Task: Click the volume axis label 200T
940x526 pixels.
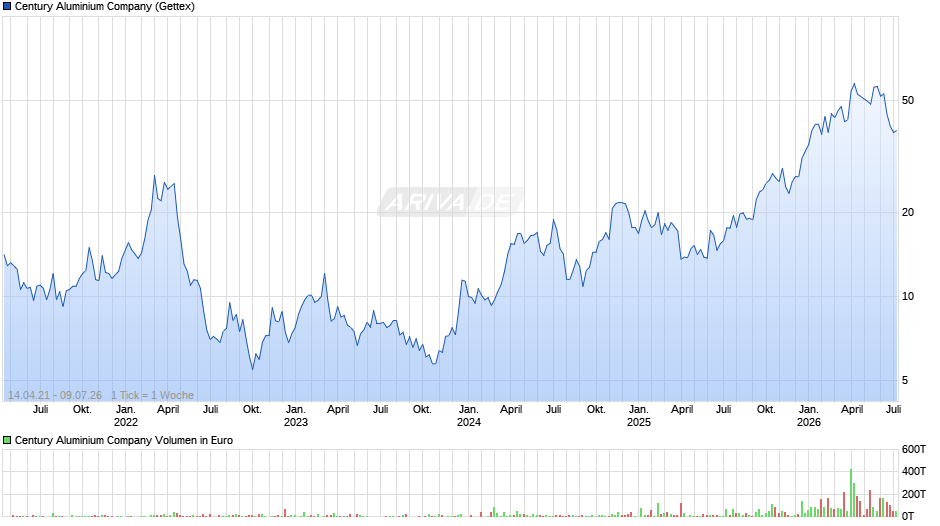Action: pyautogui.click(x=914, y=494)
